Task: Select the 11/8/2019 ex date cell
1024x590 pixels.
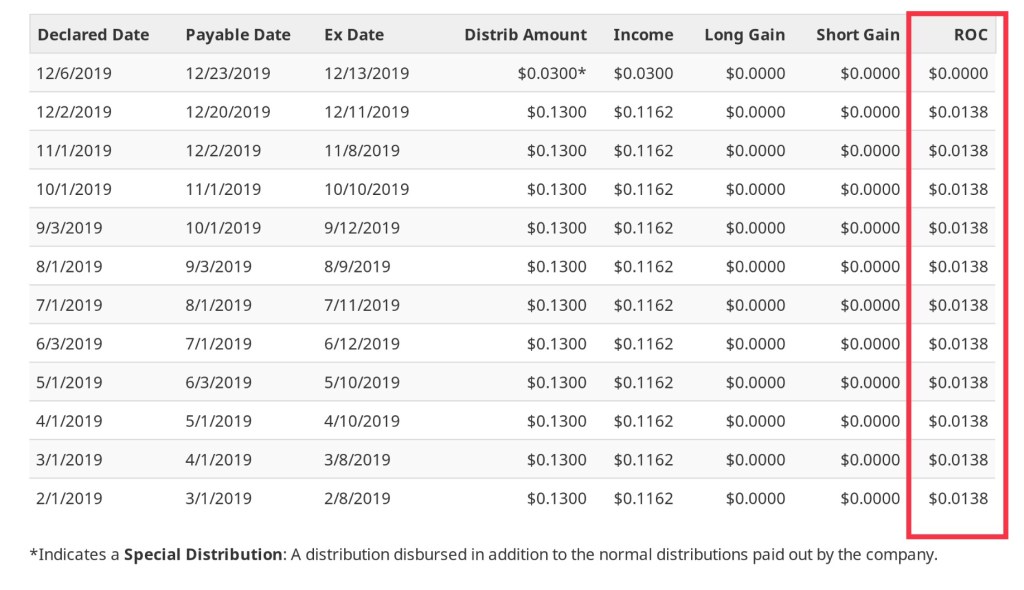Action: tap(362, 151)
